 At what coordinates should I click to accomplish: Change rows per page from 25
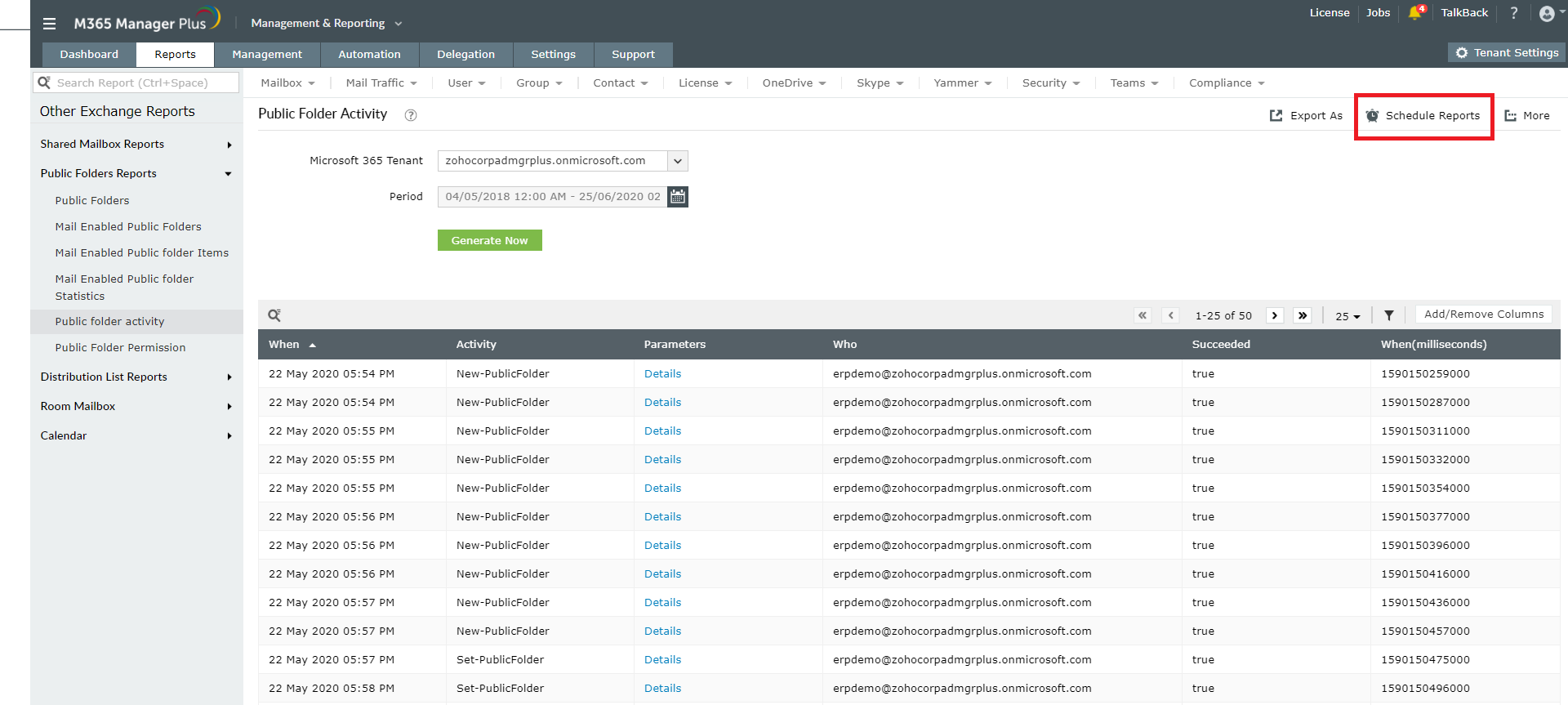point(1347,316)
